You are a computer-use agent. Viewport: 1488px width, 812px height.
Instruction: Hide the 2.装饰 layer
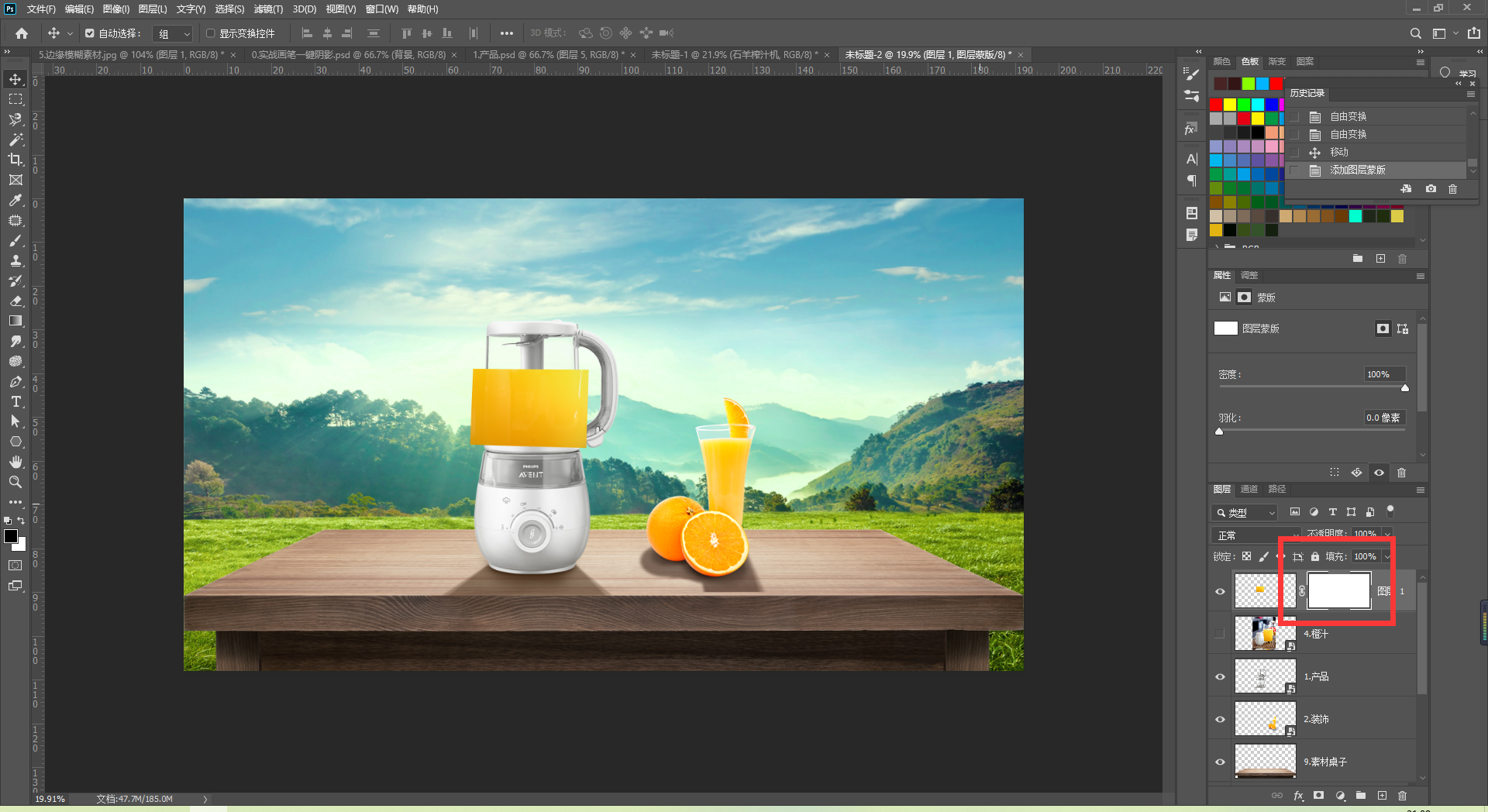1220,719
